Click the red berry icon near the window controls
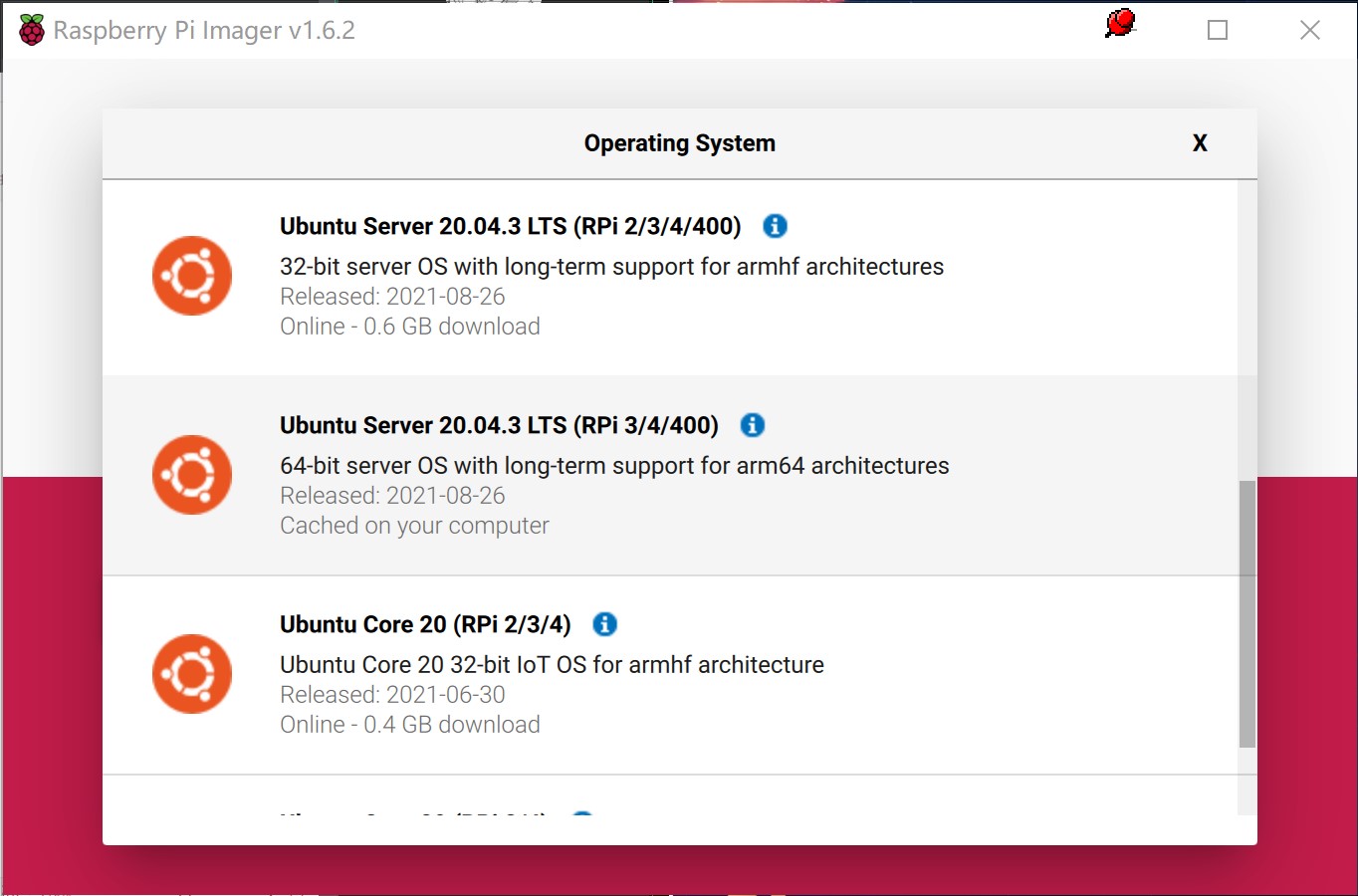1358x896 pixels. click(1119, 23)
